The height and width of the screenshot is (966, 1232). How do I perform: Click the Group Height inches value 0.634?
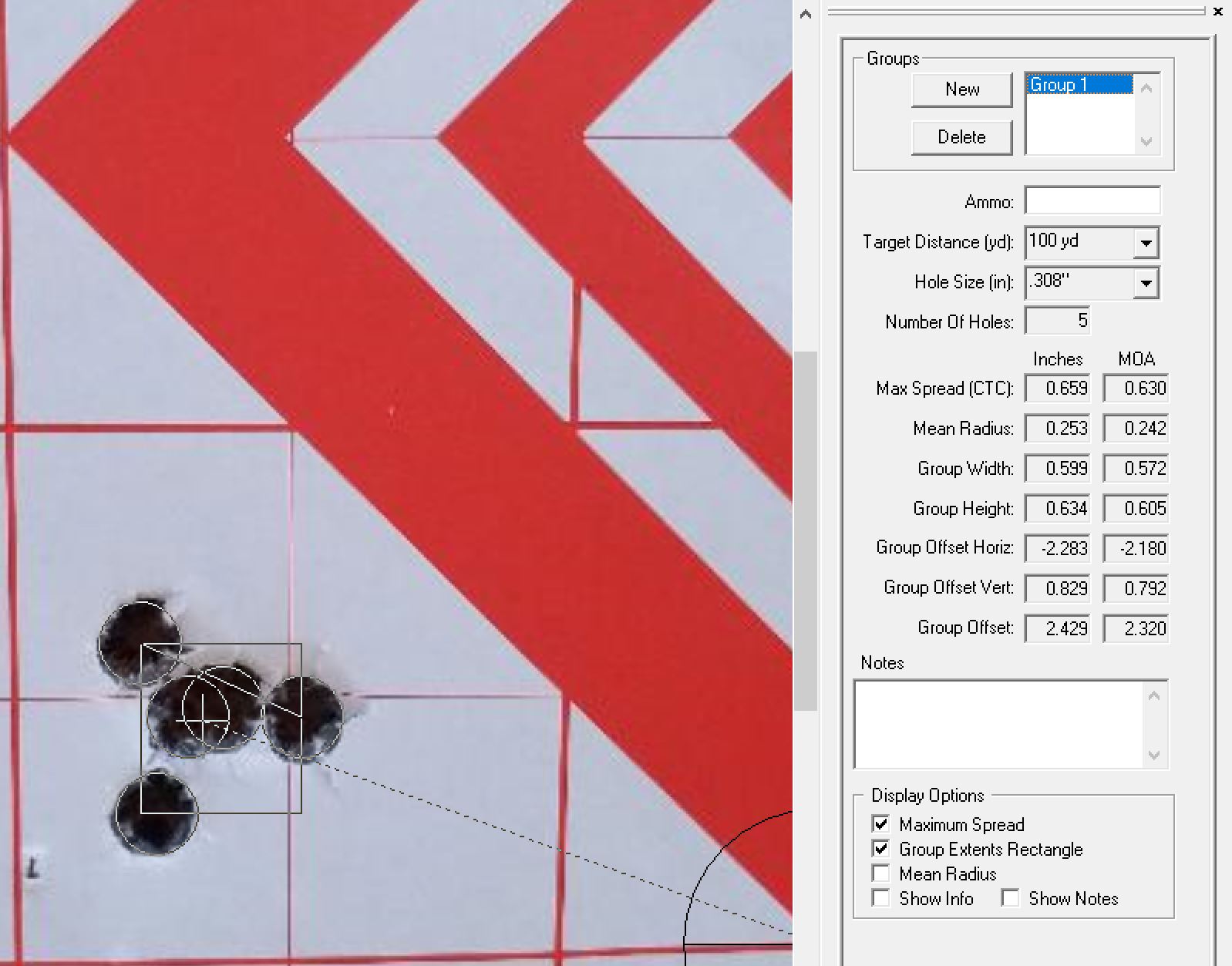[x=1058, y=508]
